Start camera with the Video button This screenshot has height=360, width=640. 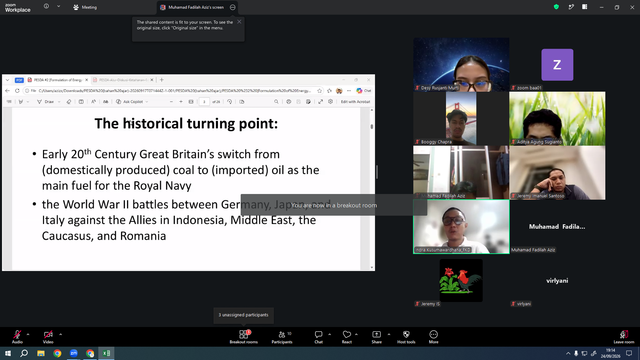(48, 337)
